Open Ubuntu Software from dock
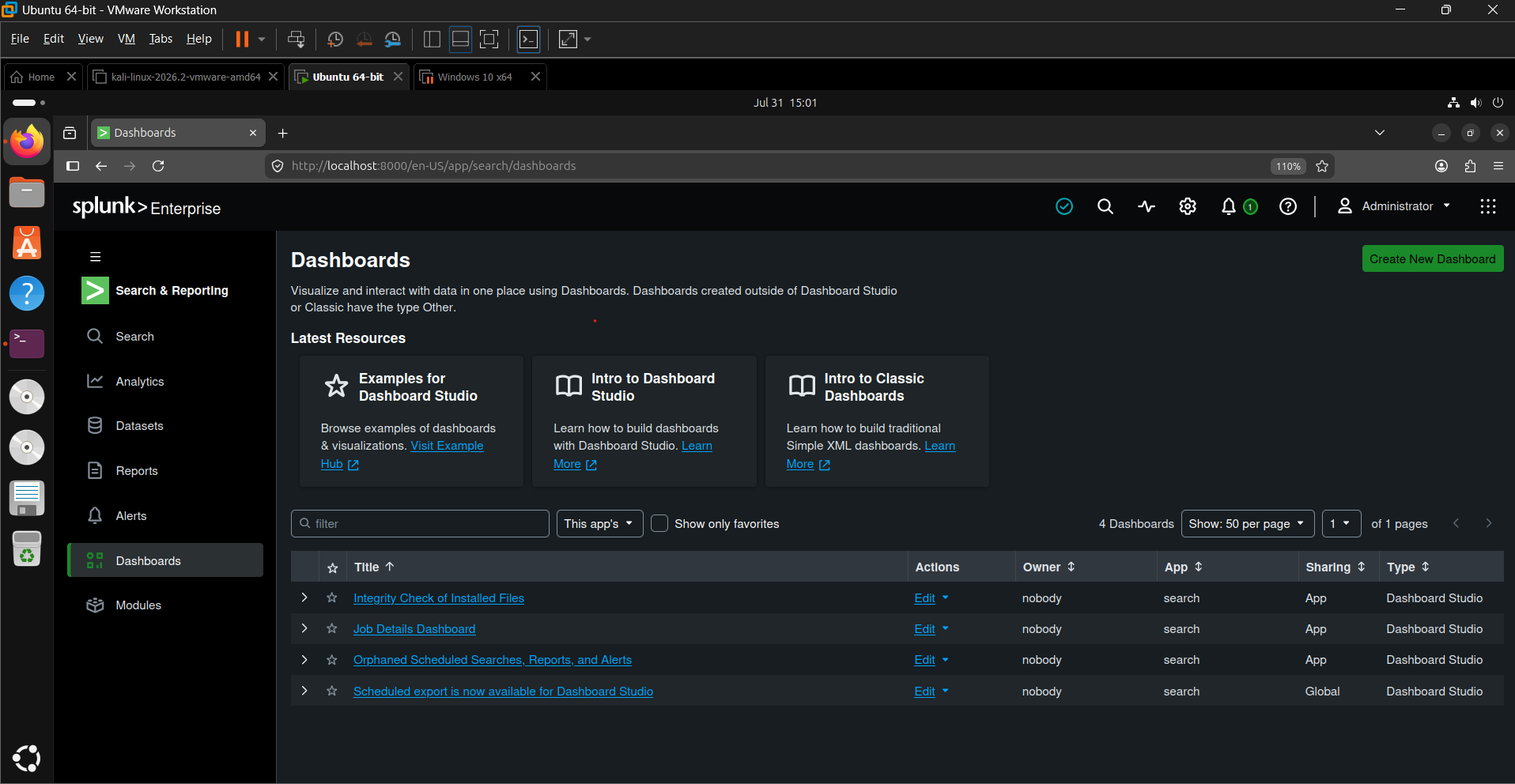This screenshot has width=1515, height=784. point(27,243)
